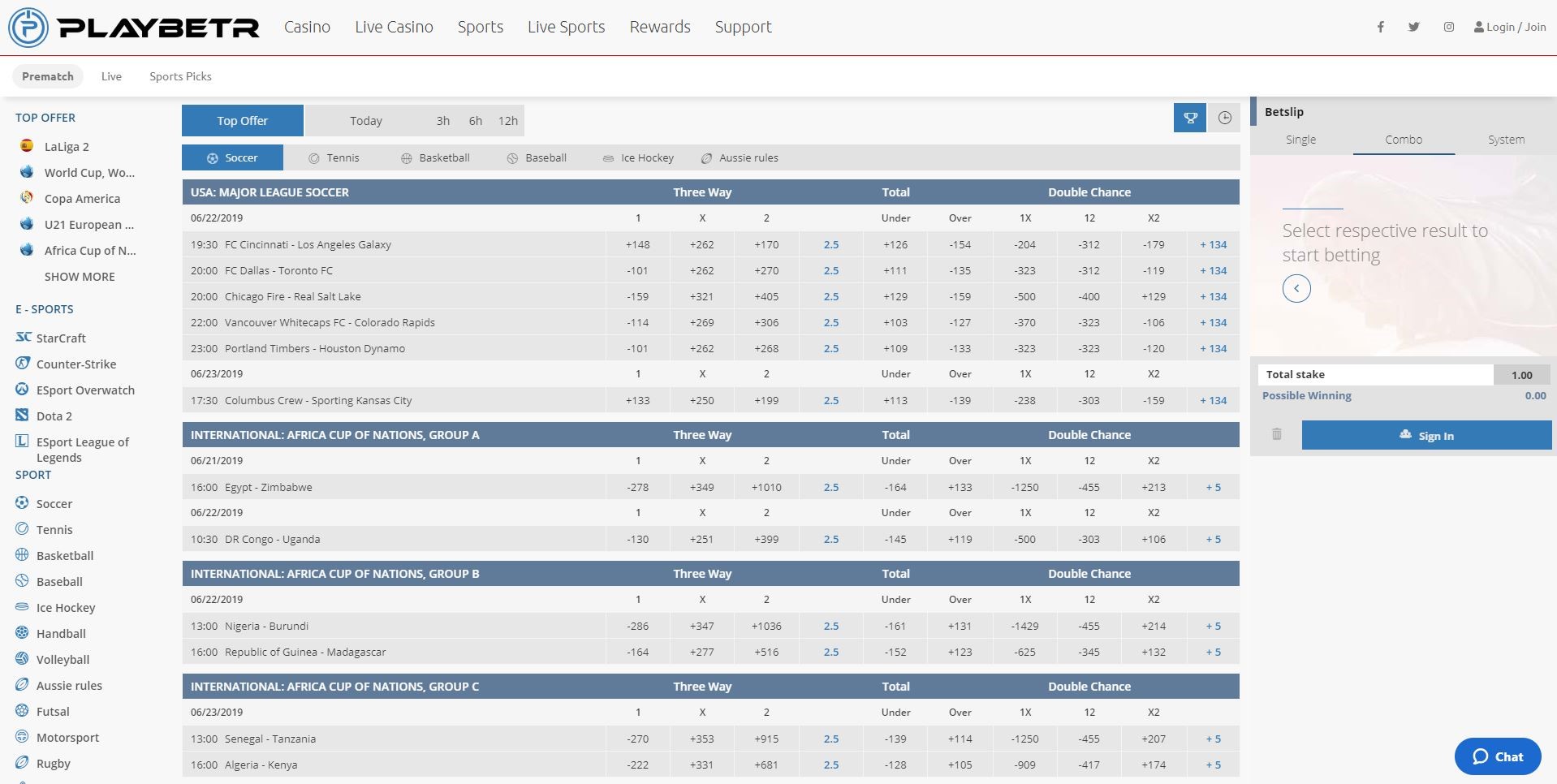Expand SHOW MORE top offers
The height and width of the screenshot is (784, 1557).
[80, 276]
